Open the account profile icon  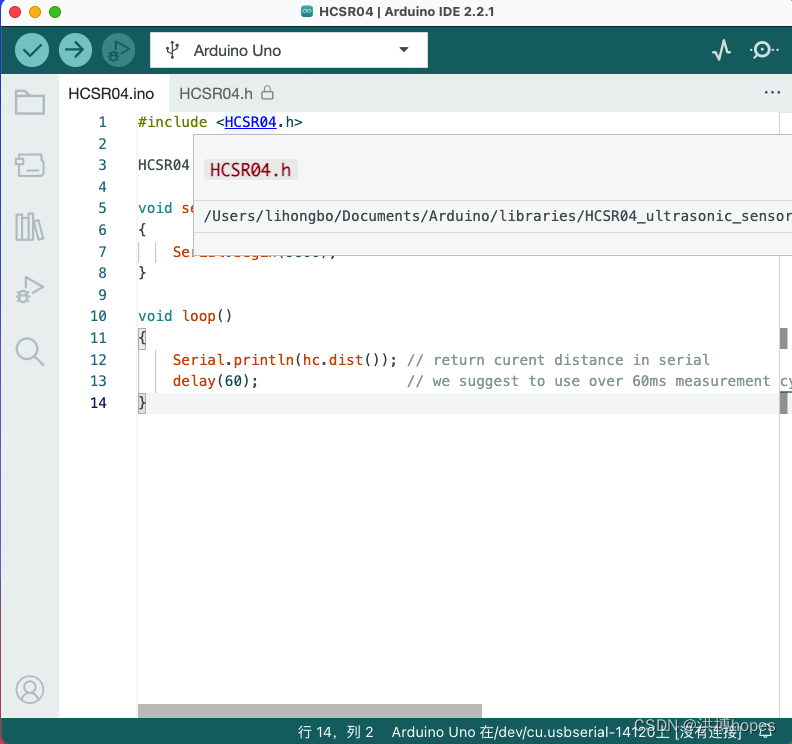click(x=30, y=689)
